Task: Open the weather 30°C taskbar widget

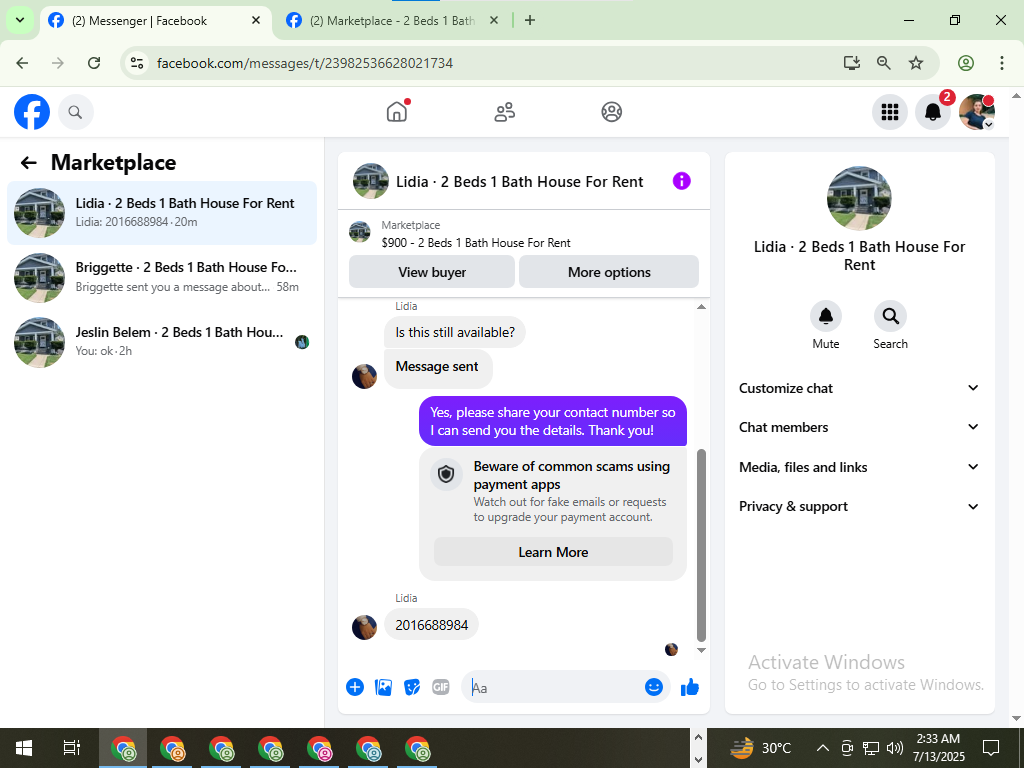Action: click(x=761, y=748)
